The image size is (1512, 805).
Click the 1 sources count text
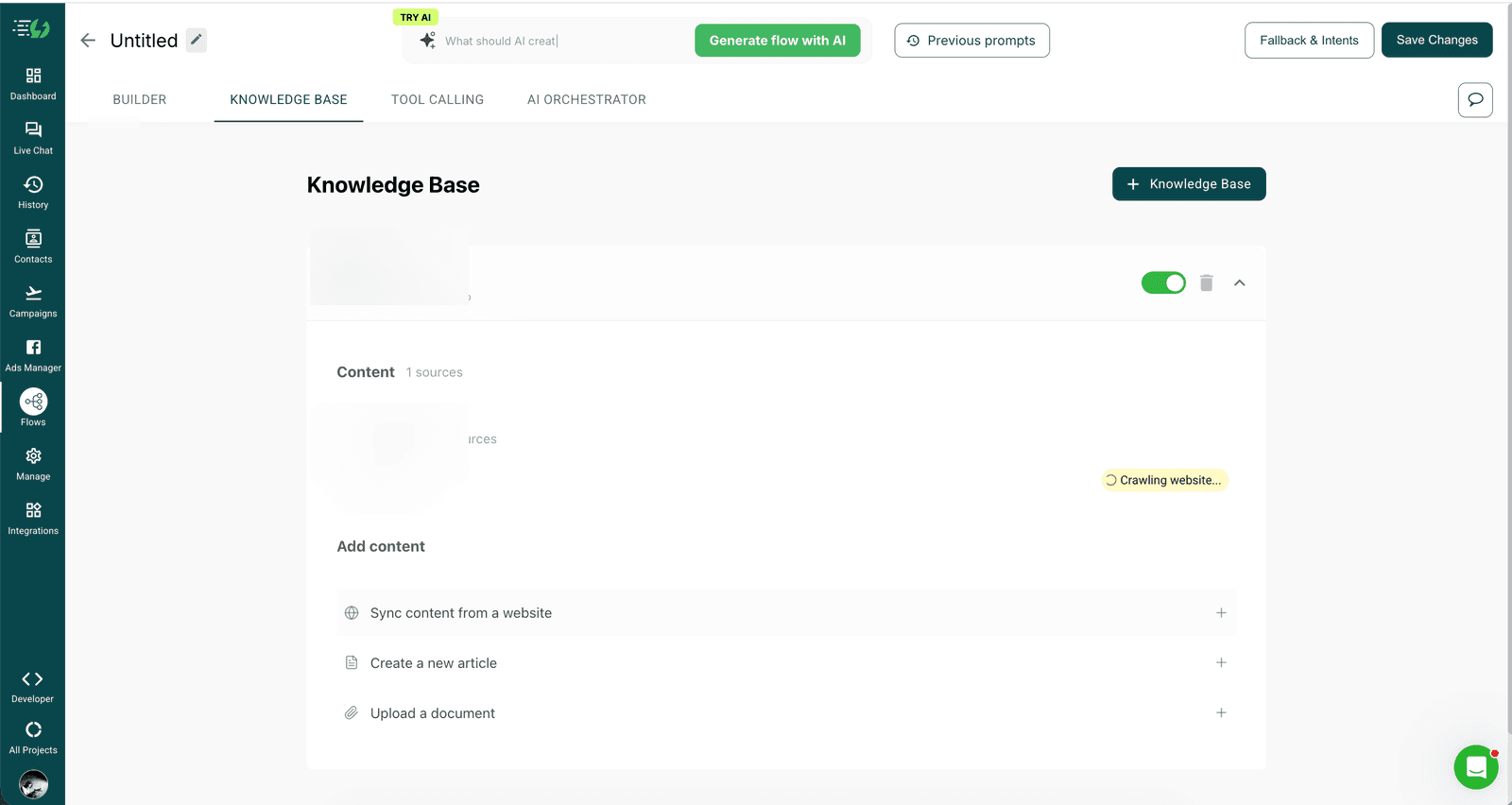pos(435,372)
